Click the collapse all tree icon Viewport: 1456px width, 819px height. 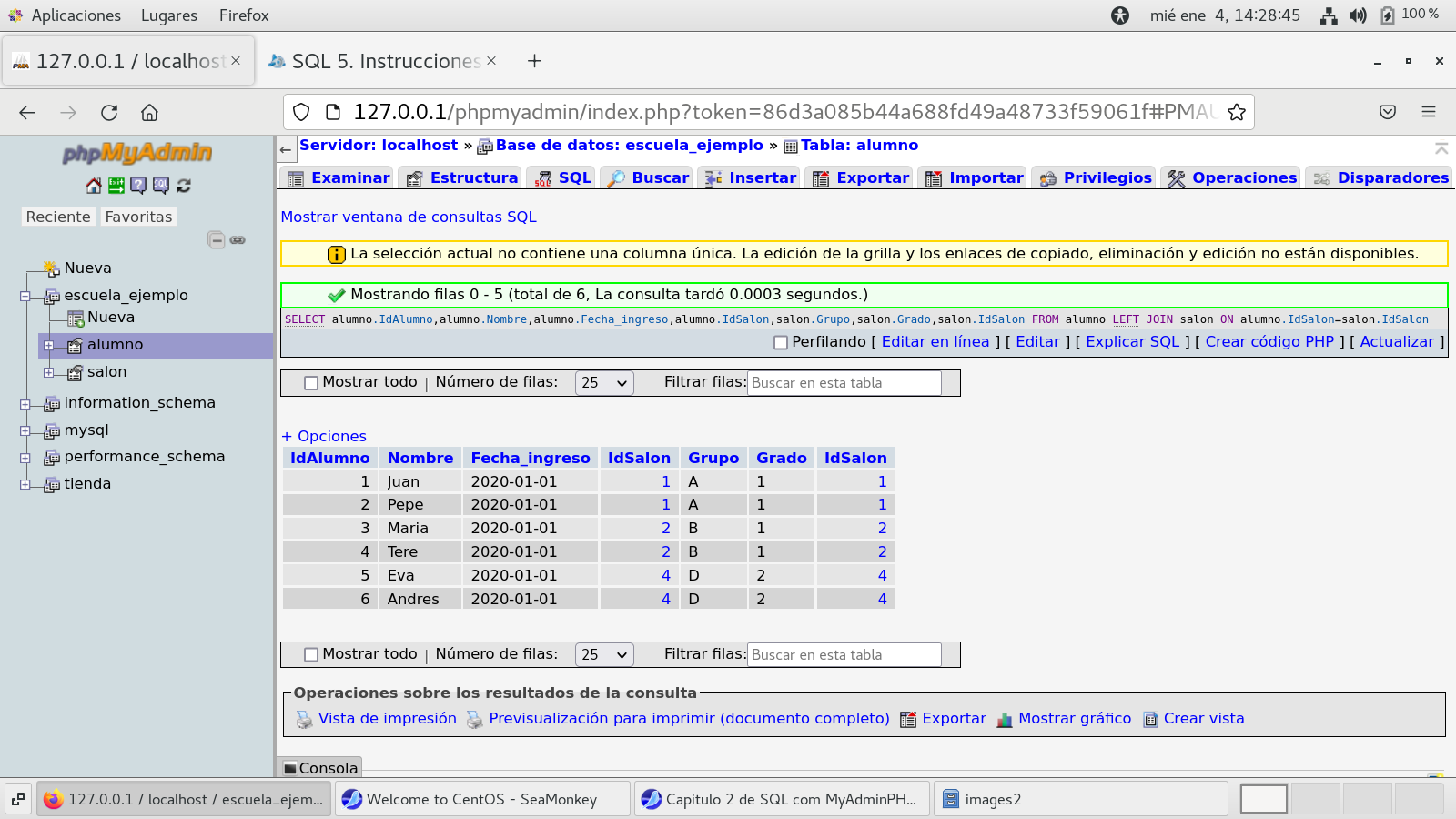216,240
